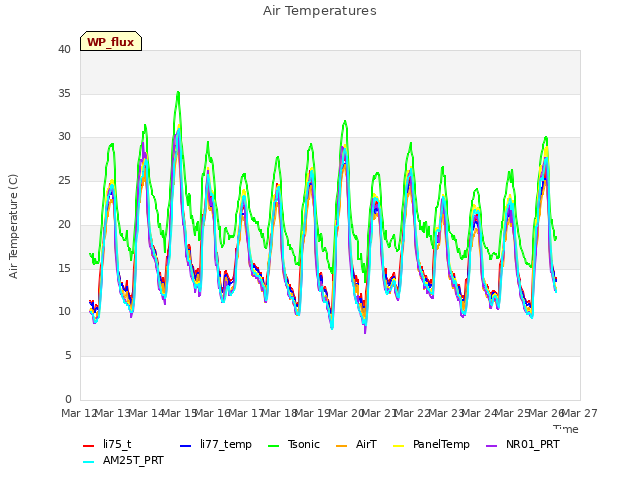Click the Tsonic peak on Mar 15
The image size is (640, 480).
pyautogui.click(x=178, y=93)
